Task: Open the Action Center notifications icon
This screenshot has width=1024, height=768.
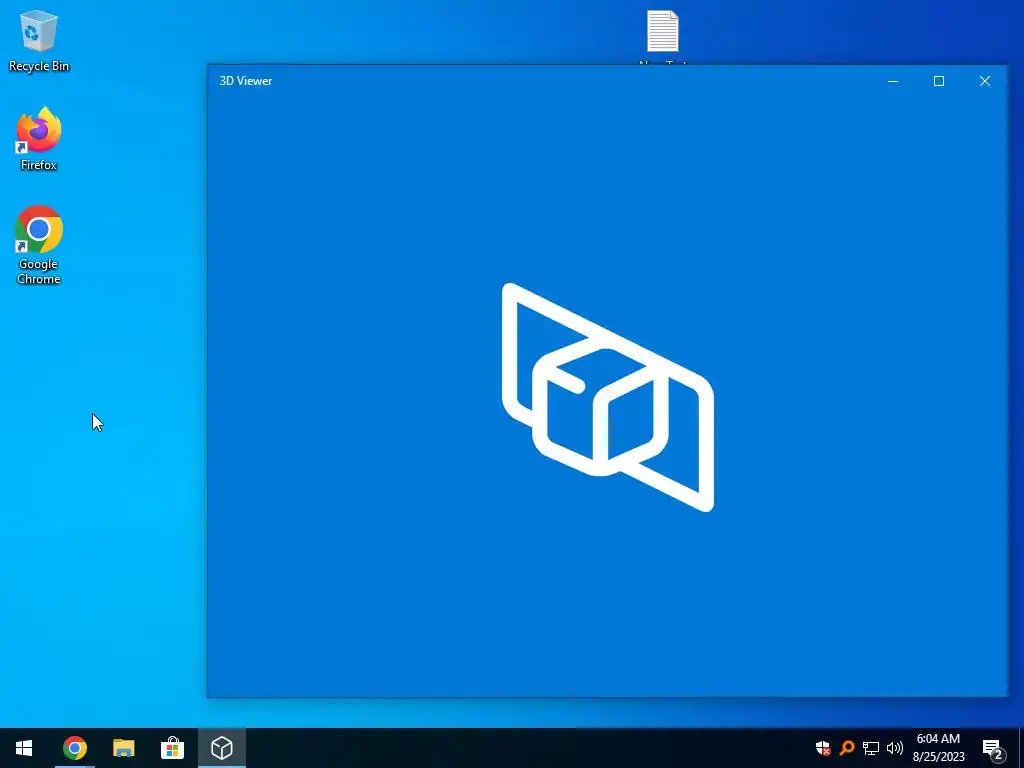Action: [993, 748]
